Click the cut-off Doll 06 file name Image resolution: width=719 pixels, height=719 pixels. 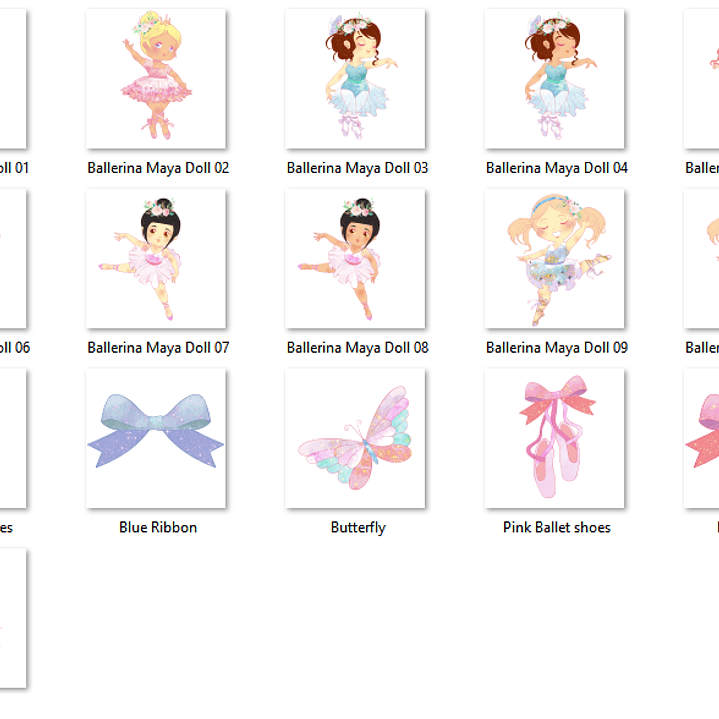(15, 348)
